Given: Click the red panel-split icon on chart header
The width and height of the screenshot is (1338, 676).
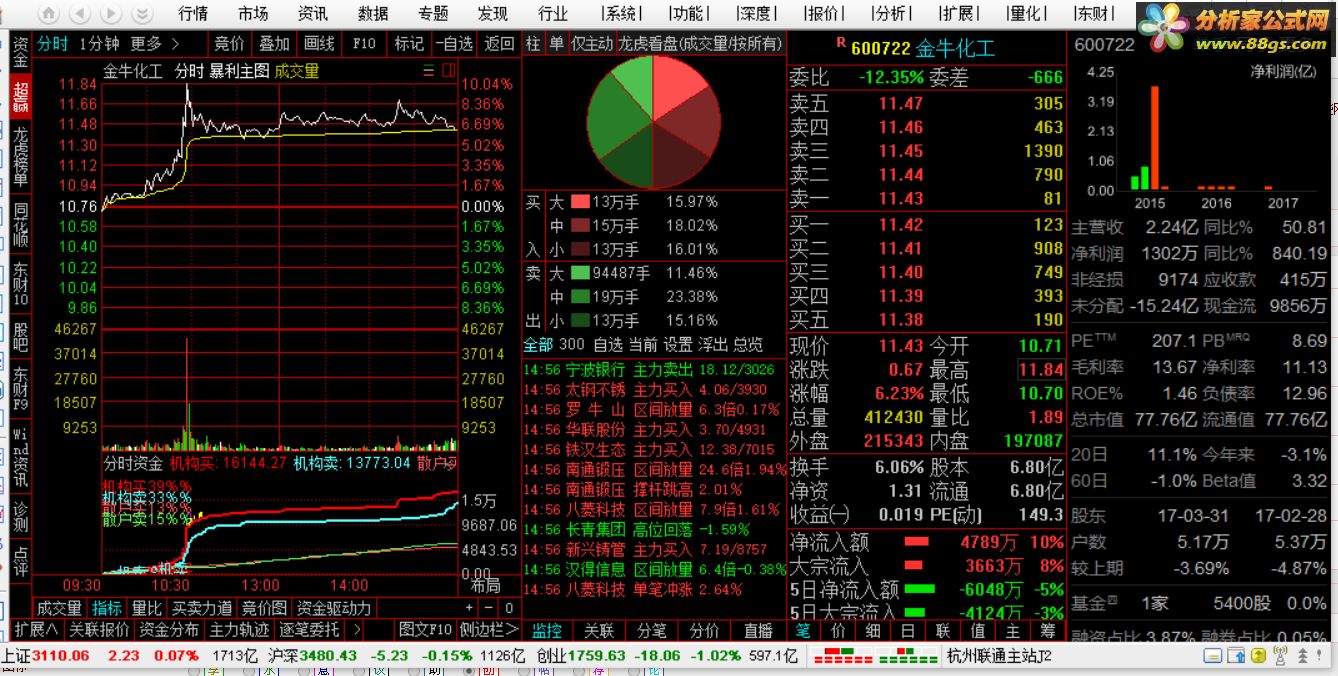Looking at the screenshot, I should [448, 71].
